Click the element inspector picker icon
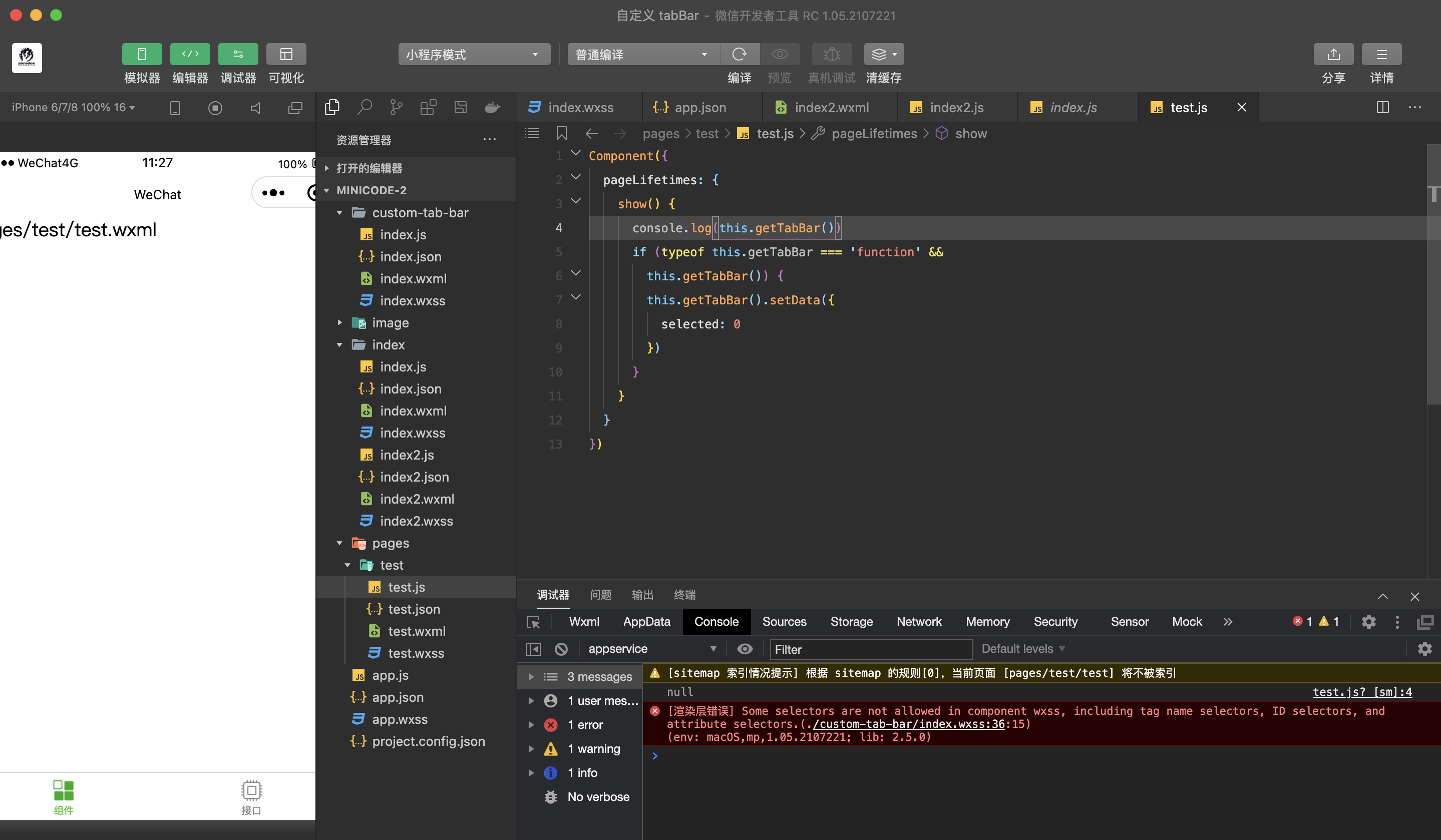Screen dimensions: 1441x840 pyautogui.click(x=533, y=622)
